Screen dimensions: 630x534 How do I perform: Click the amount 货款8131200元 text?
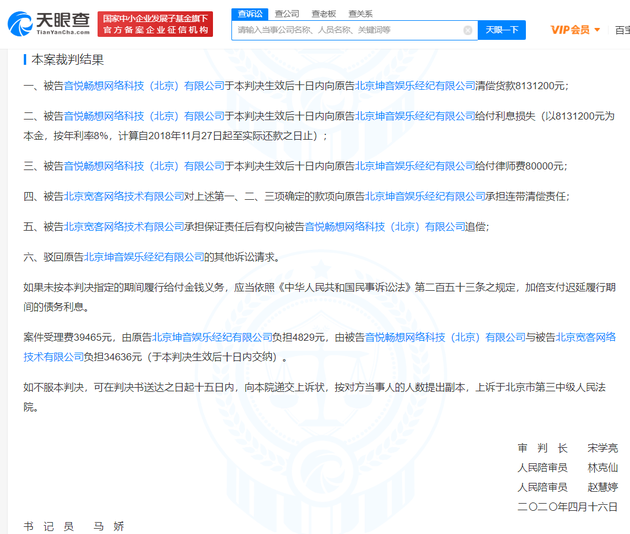coord(530,86)
